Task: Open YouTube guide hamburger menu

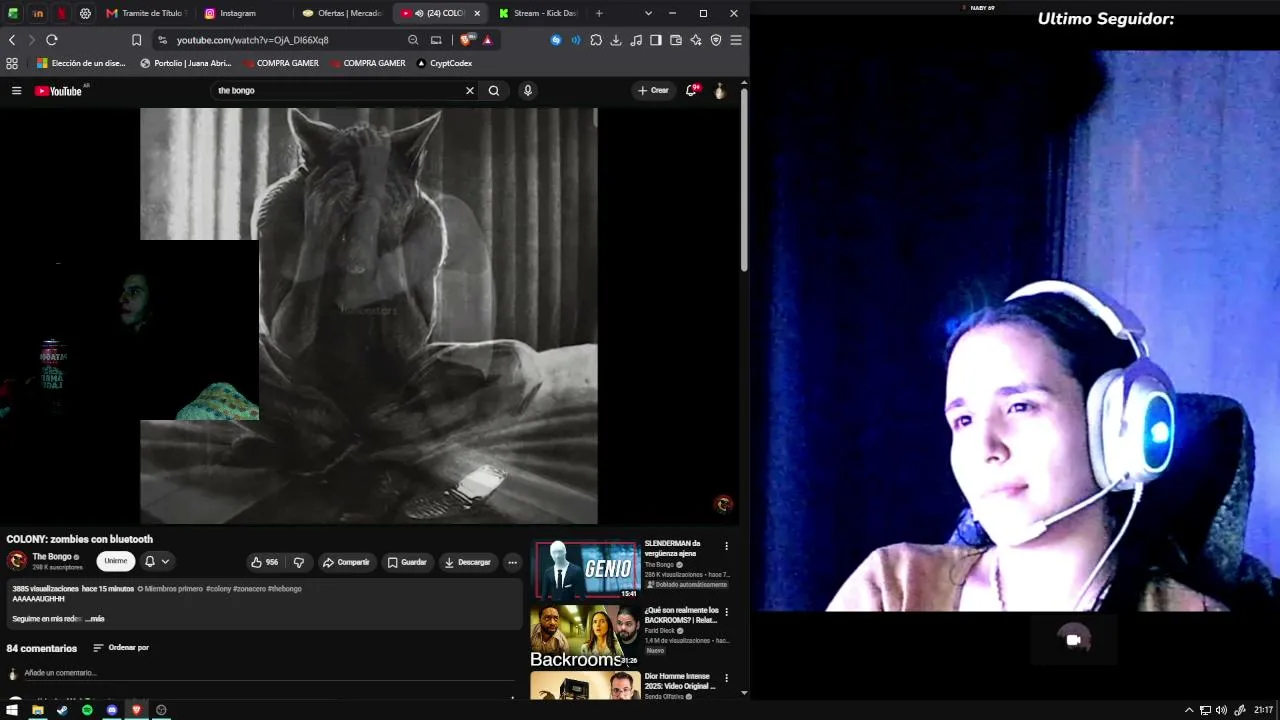Action: pyautogui.click(x=16, y=91)
